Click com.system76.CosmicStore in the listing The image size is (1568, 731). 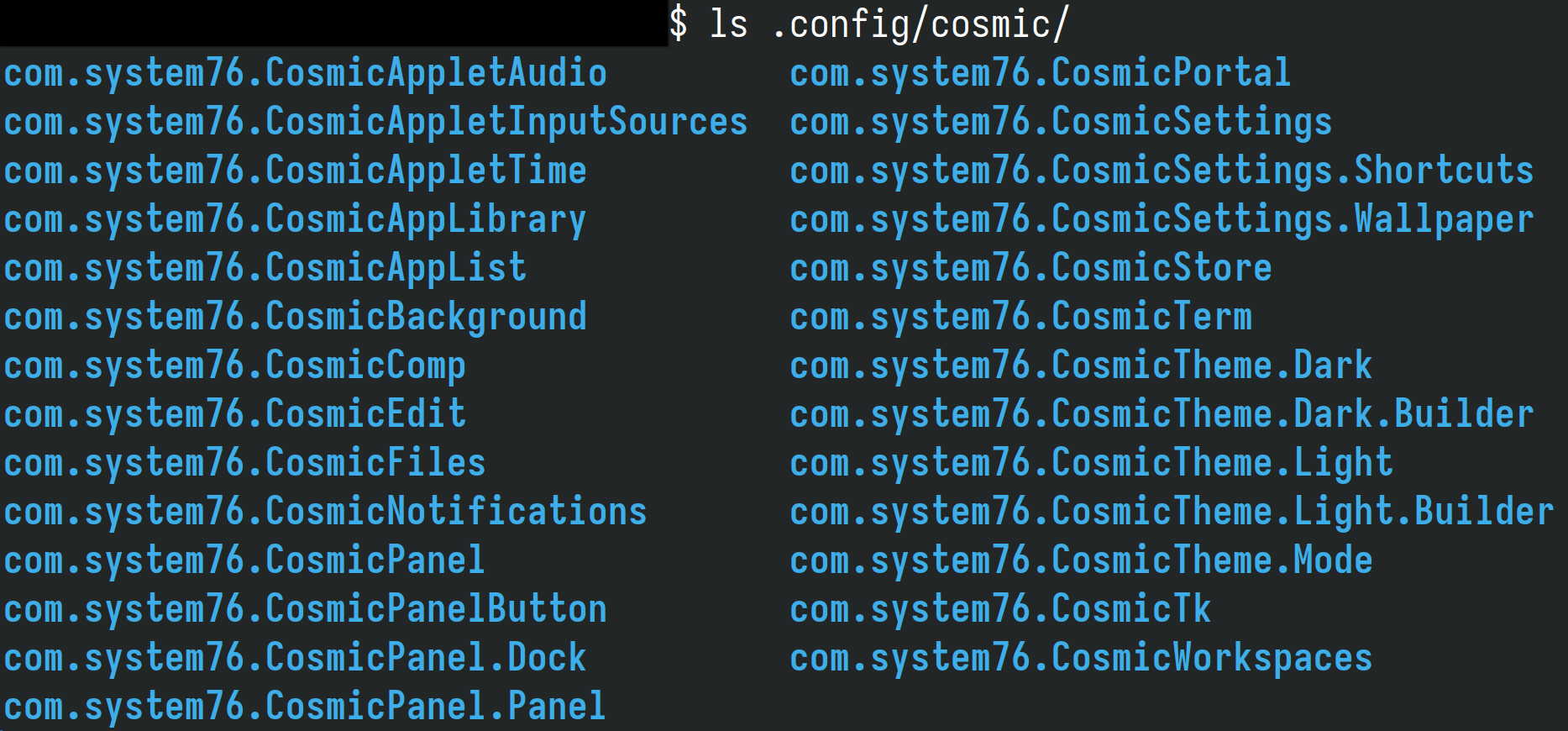tap(1030, 268)
